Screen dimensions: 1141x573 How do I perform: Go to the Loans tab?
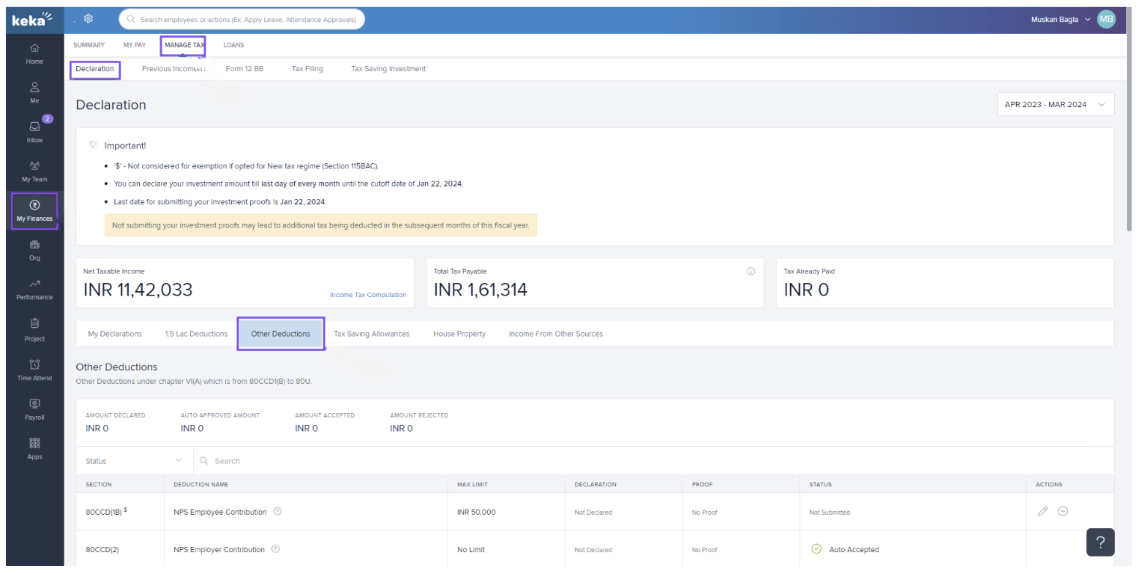[233, 45]
